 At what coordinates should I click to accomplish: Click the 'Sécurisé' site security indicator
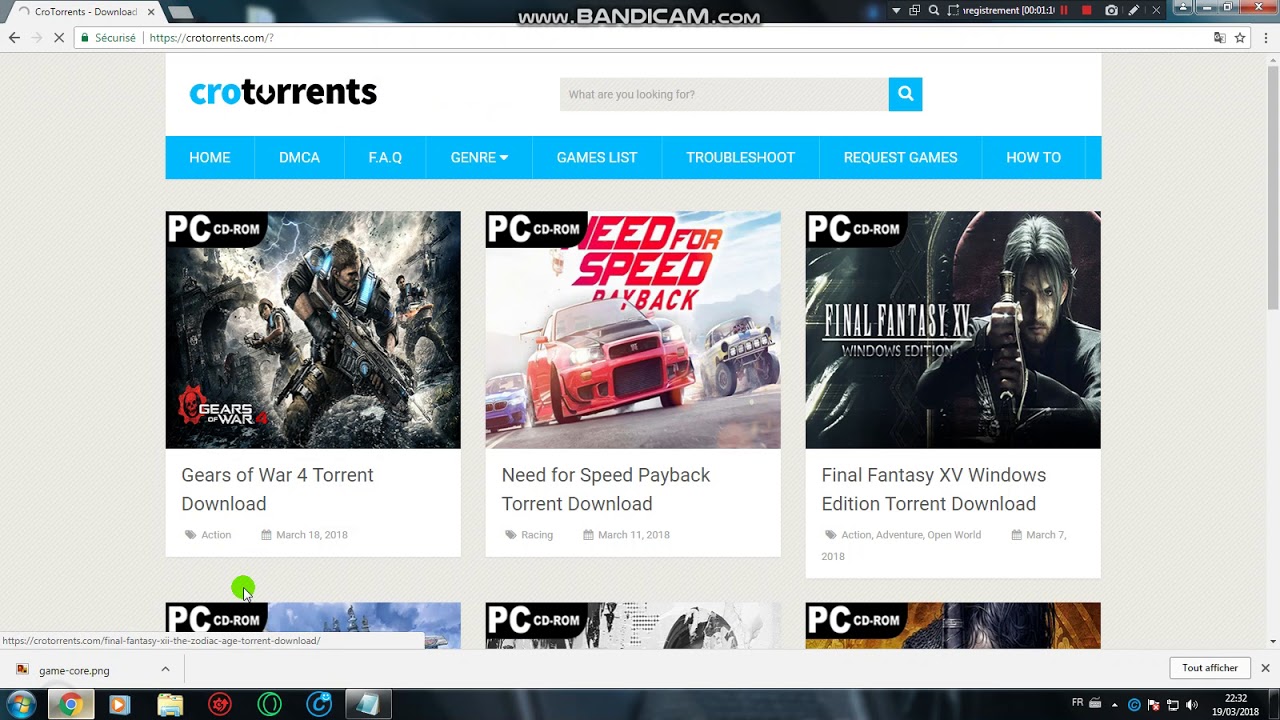coord(107,38)
